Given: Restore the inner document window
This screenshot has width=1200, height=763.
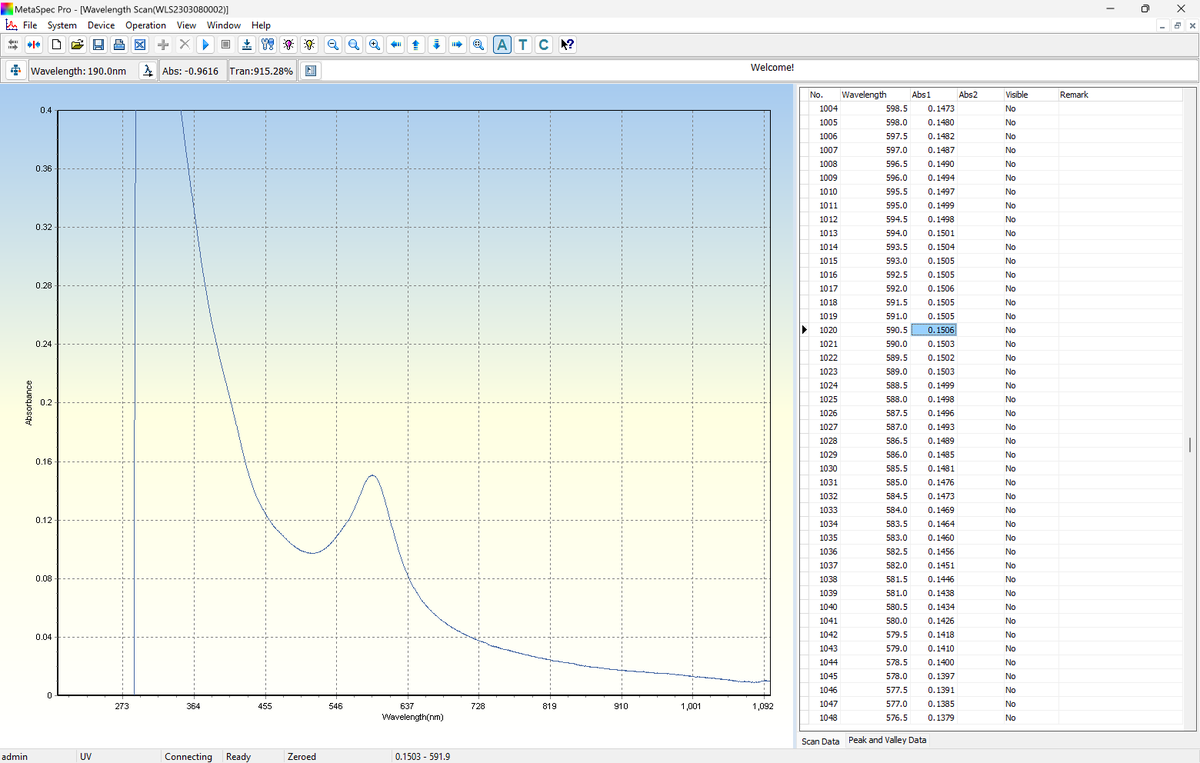Looking at the screenshot, I should click(1178, 25).
